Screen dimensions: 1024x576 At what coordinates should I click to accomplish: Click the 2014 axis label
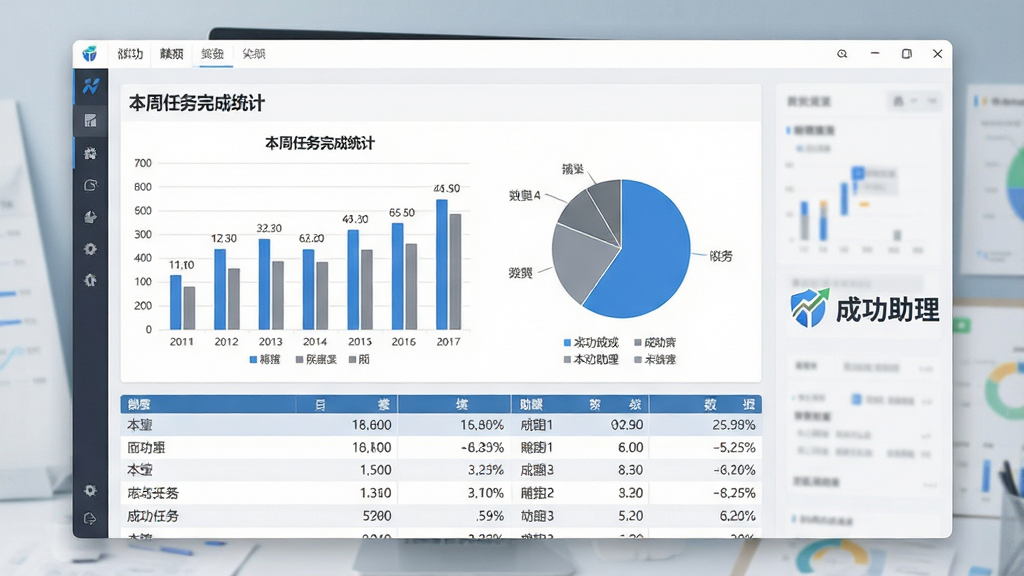315,342
